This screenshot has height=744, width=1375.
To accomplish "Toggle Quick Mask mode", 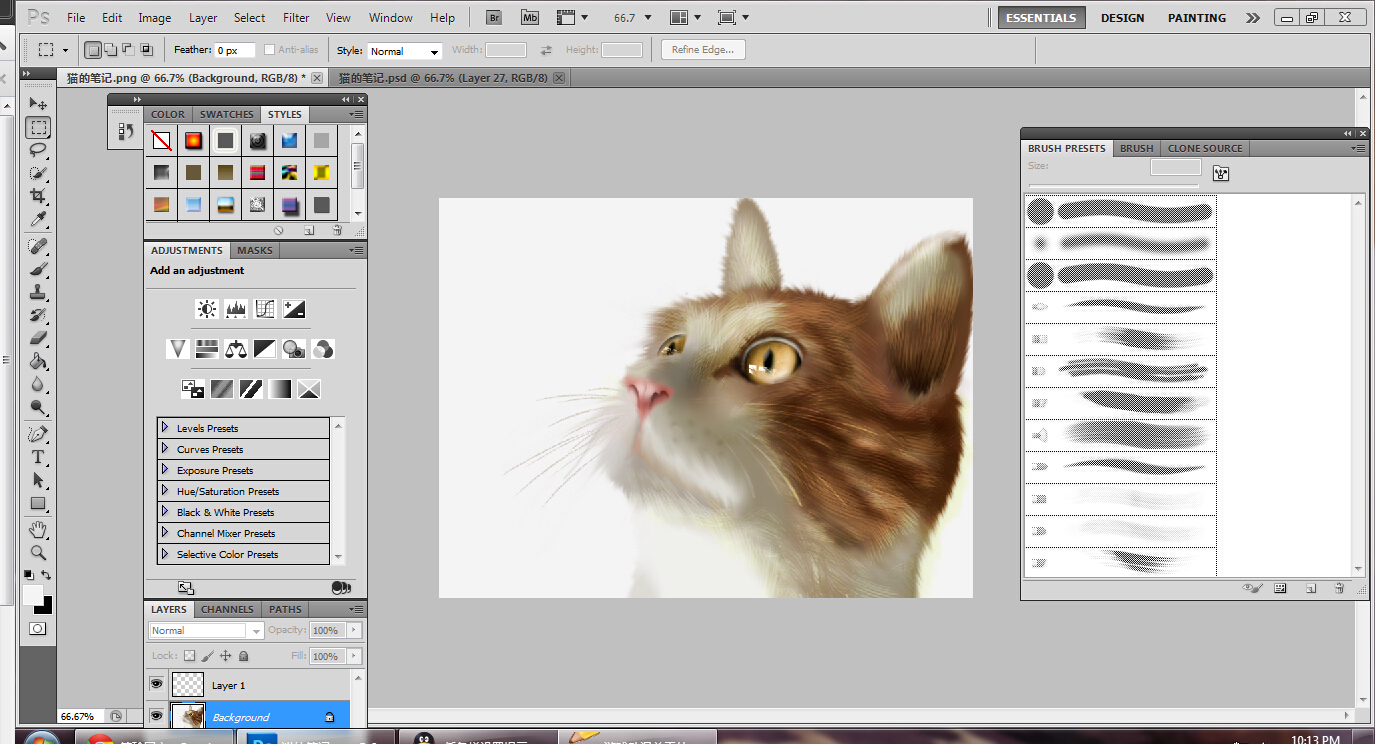I will (38, 628).
